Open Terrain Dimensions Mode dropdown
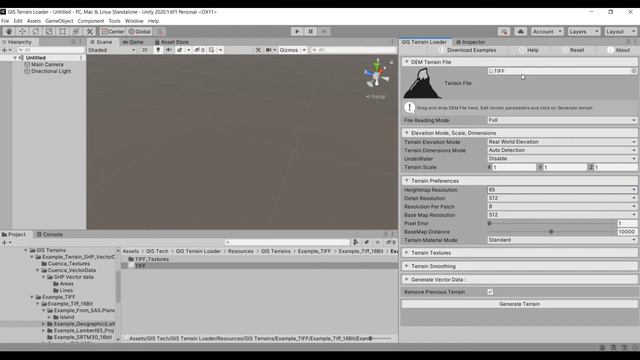Viewport: 640px width, 360px height. tap(562, 150)
